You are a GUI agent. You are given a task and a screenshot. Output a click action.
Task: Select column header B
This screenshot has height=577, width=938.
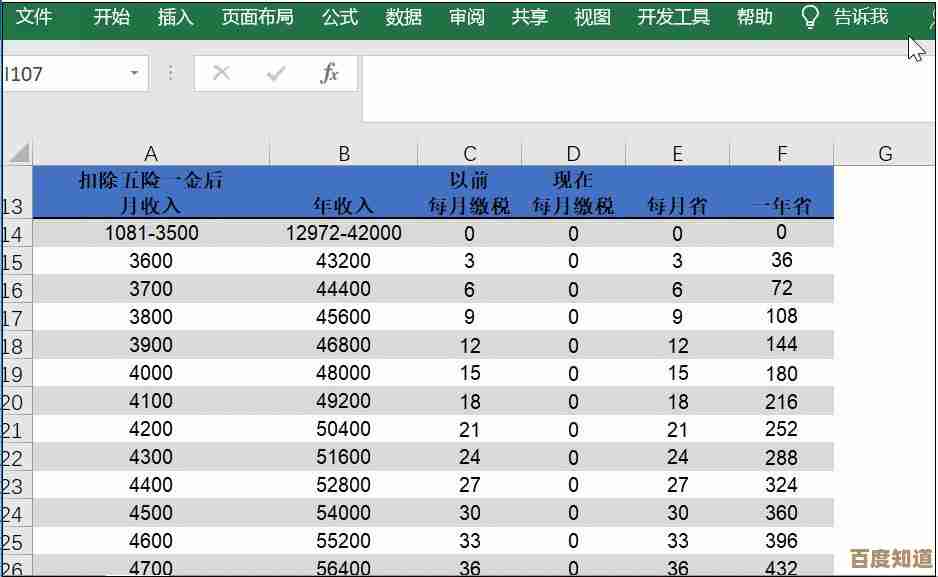coord(344,152)
